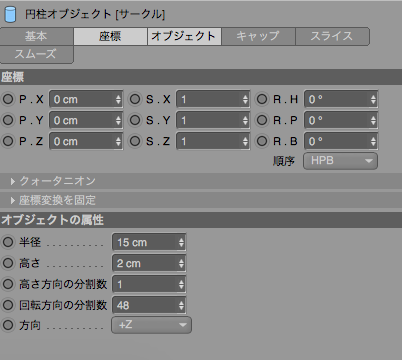Image resolution: width=402 pixels, height=360 pixels.
Task: Toggle the P.Y keyframe circle
Action: coord(8,120)
